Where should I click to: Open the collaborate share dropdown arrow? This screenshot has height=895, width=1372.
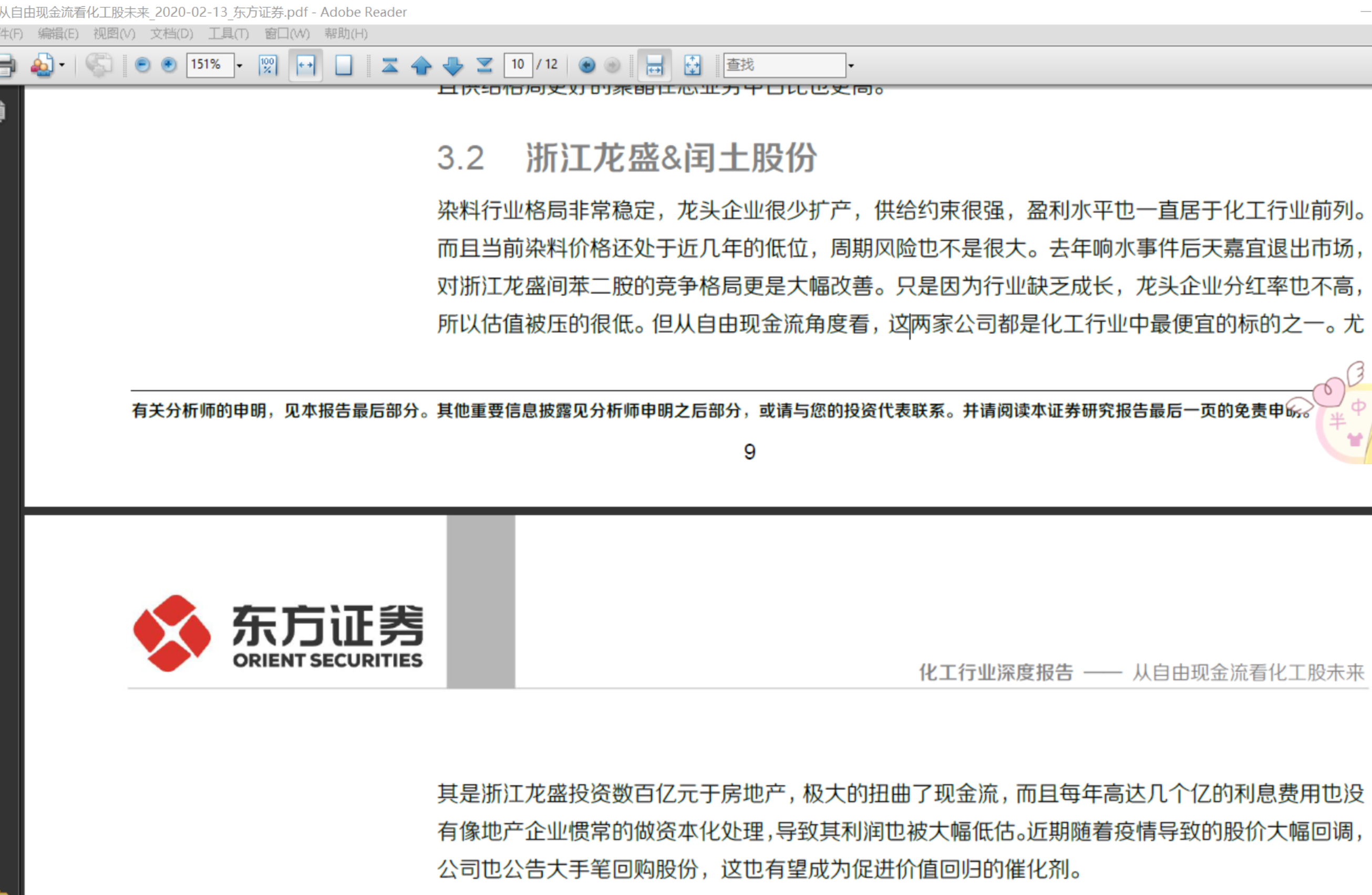[x=62, y=65]
